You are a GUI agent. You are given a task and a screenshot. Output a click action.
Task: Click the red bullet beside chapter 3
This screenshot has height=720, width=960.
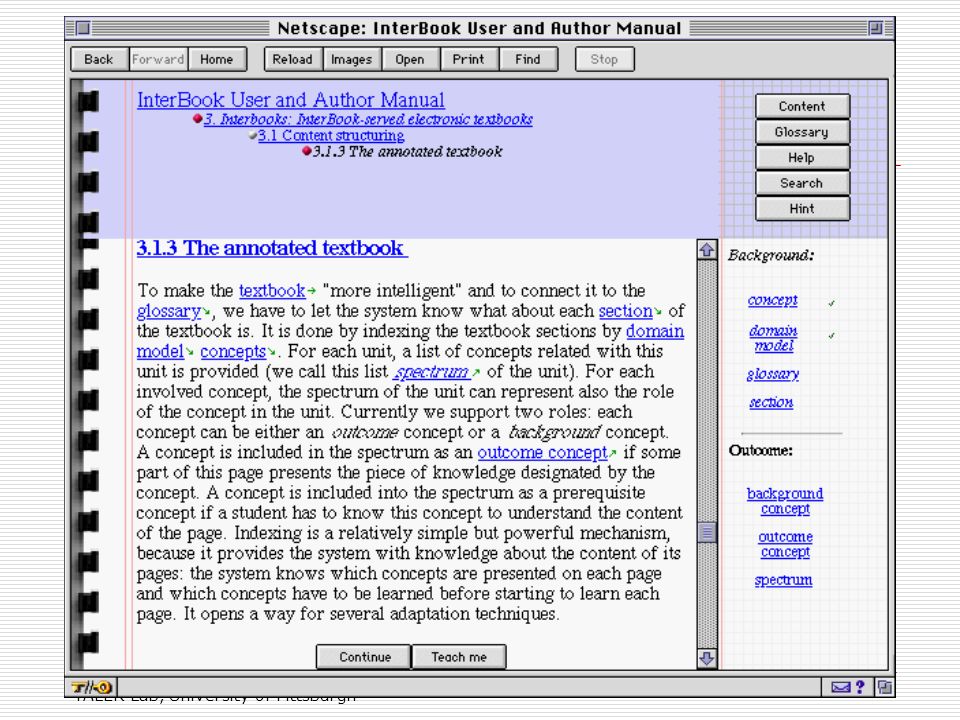coord(198,119)
